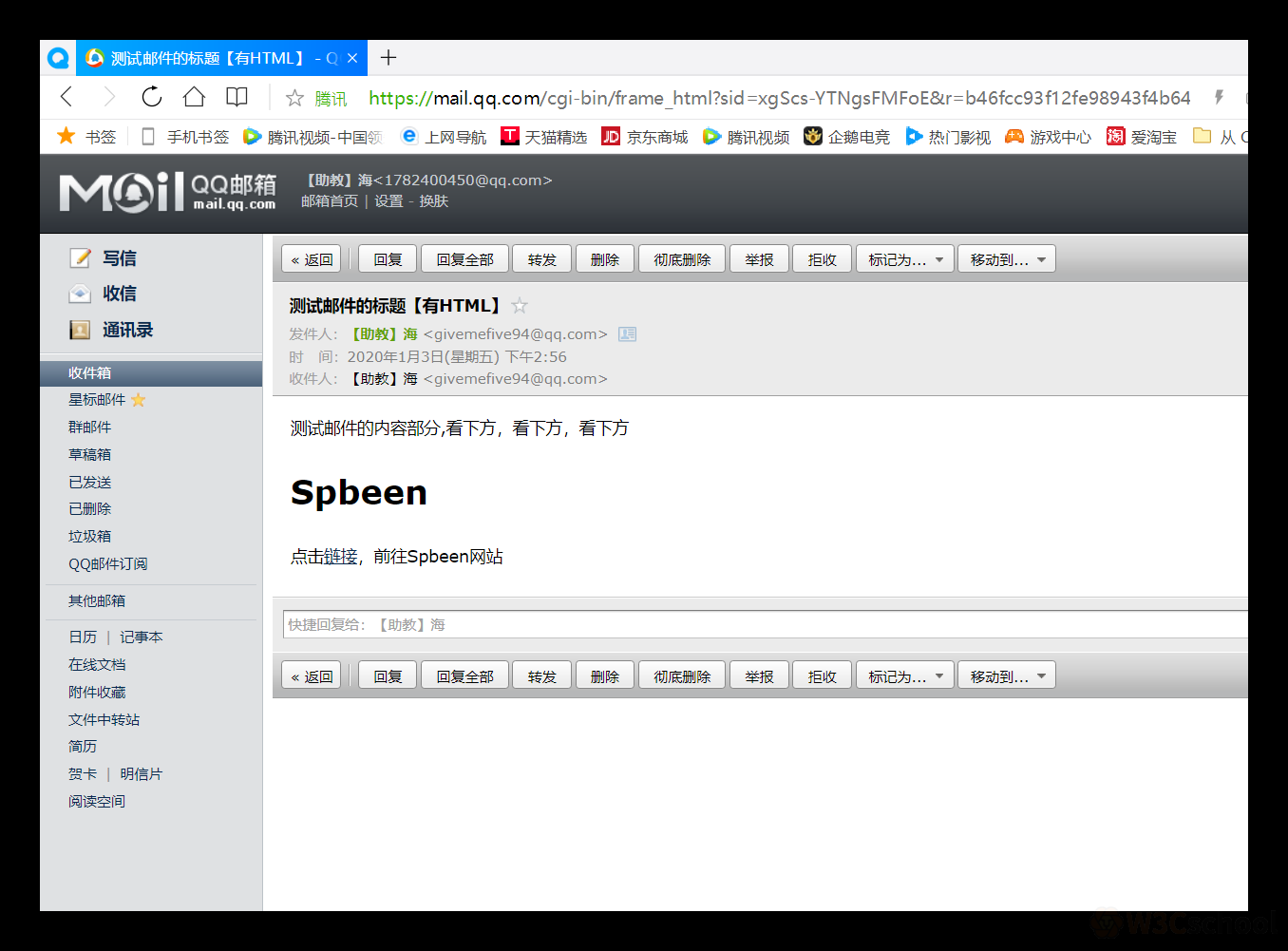
Task: Click the 快捷回复 quick reply field
Action: 765,625
